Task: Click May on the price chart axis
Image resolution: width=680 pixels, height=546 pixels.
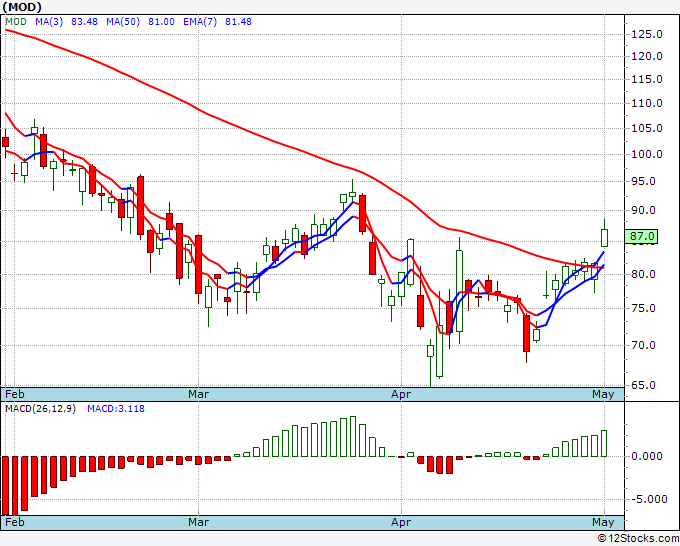Action: 604,394
